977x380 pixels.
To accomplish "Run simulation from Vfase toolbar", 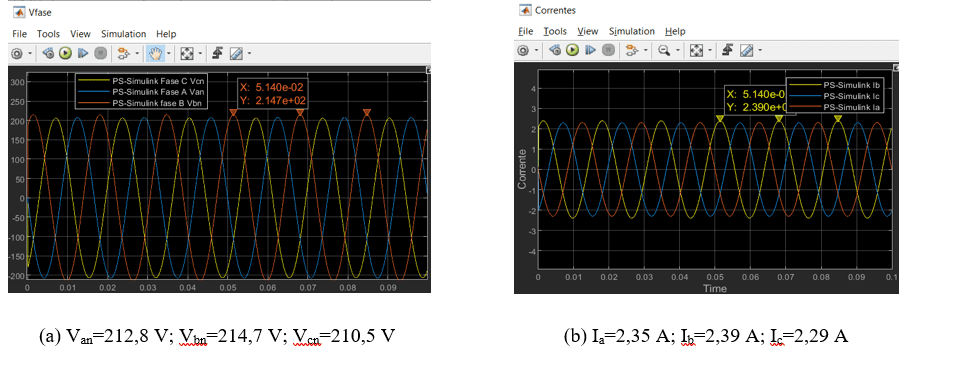I will 65,54.
